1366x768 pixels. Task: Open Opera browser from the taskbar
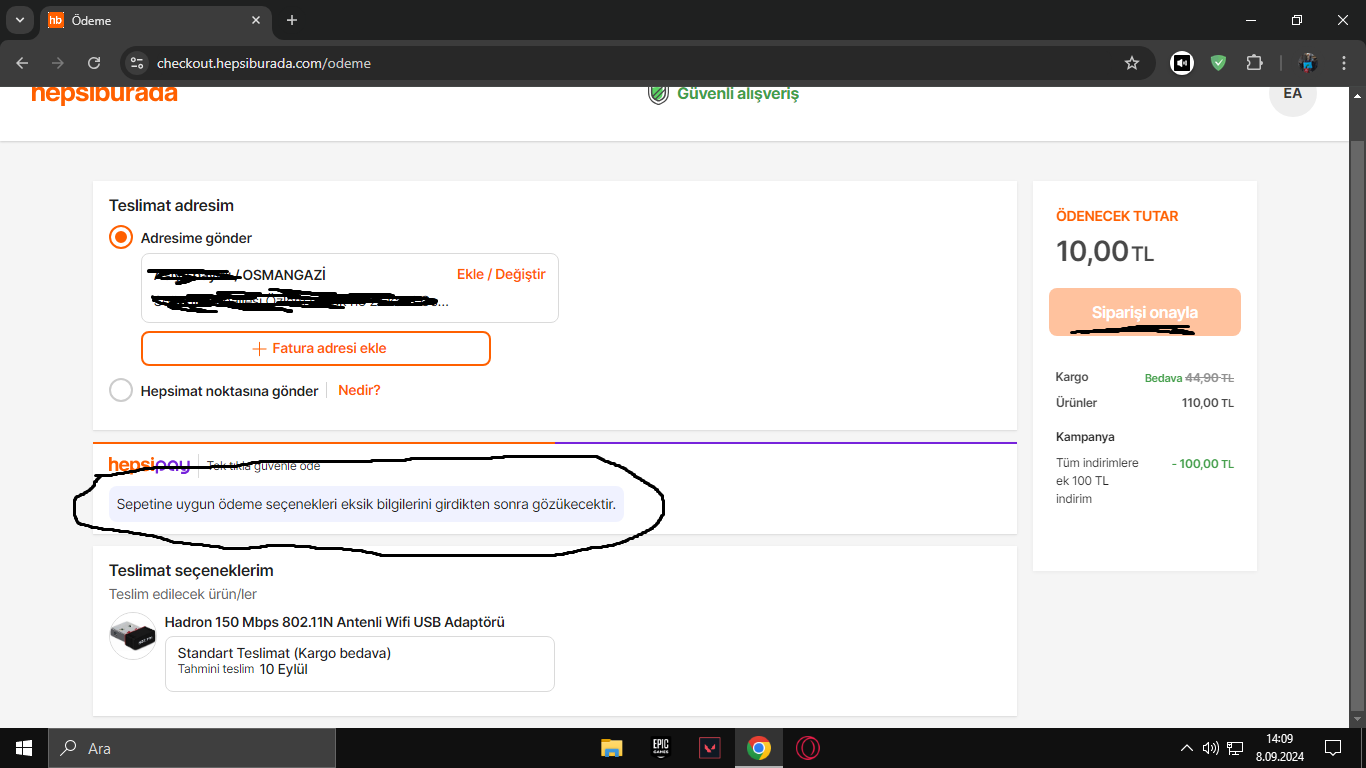tap(808, 748)
